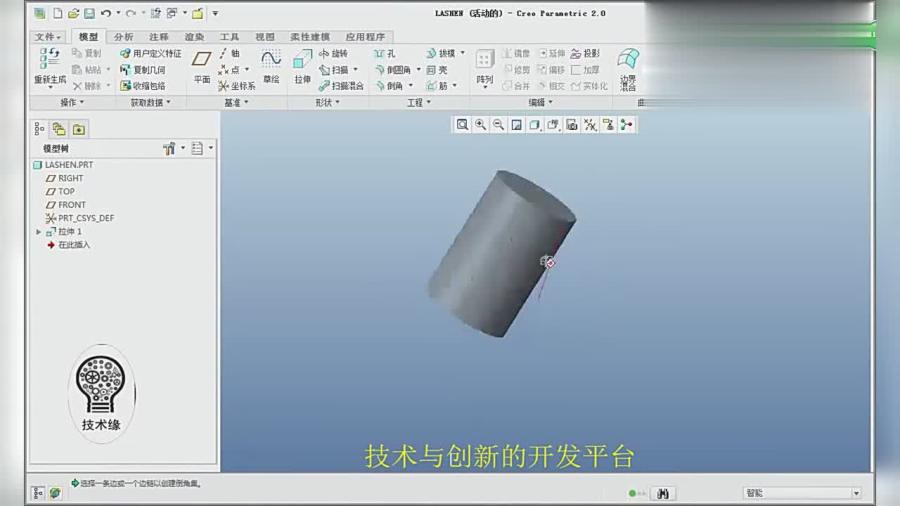Click the Sketch (草绘) tool icon
The width and height of the screenshot is (900, 506).
(x=271, y=66)
